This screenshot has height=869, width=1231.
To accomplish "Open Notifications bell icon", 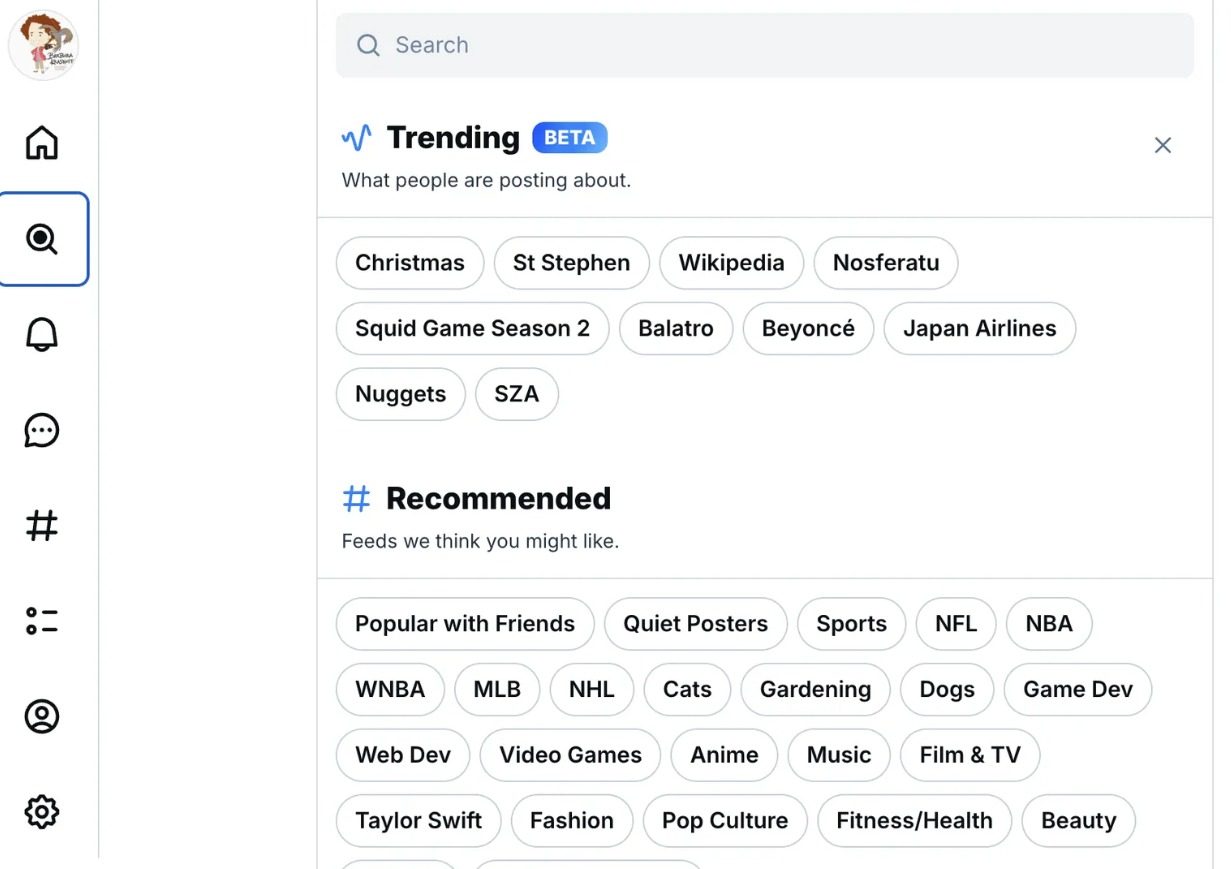I will 42,335.
